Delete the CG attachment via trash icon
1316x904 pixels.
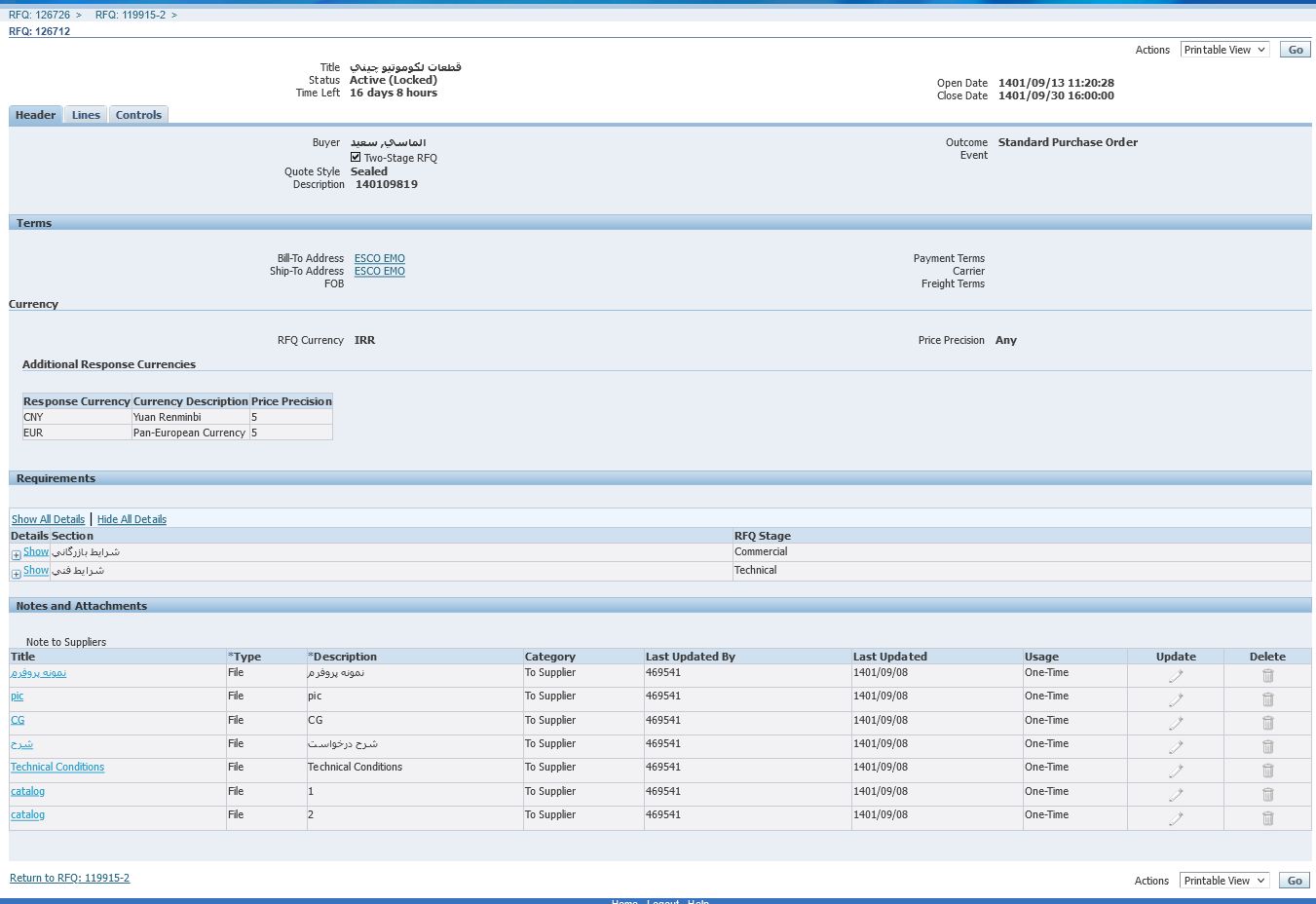(x=1267, y=723)
